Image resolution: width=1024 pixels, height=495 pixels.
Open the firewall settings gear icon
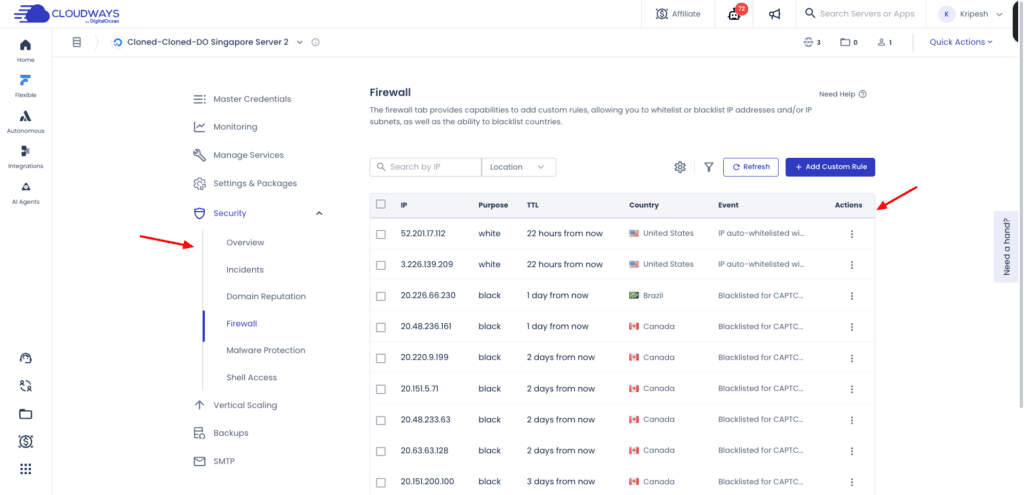click(x=680, y=167)
